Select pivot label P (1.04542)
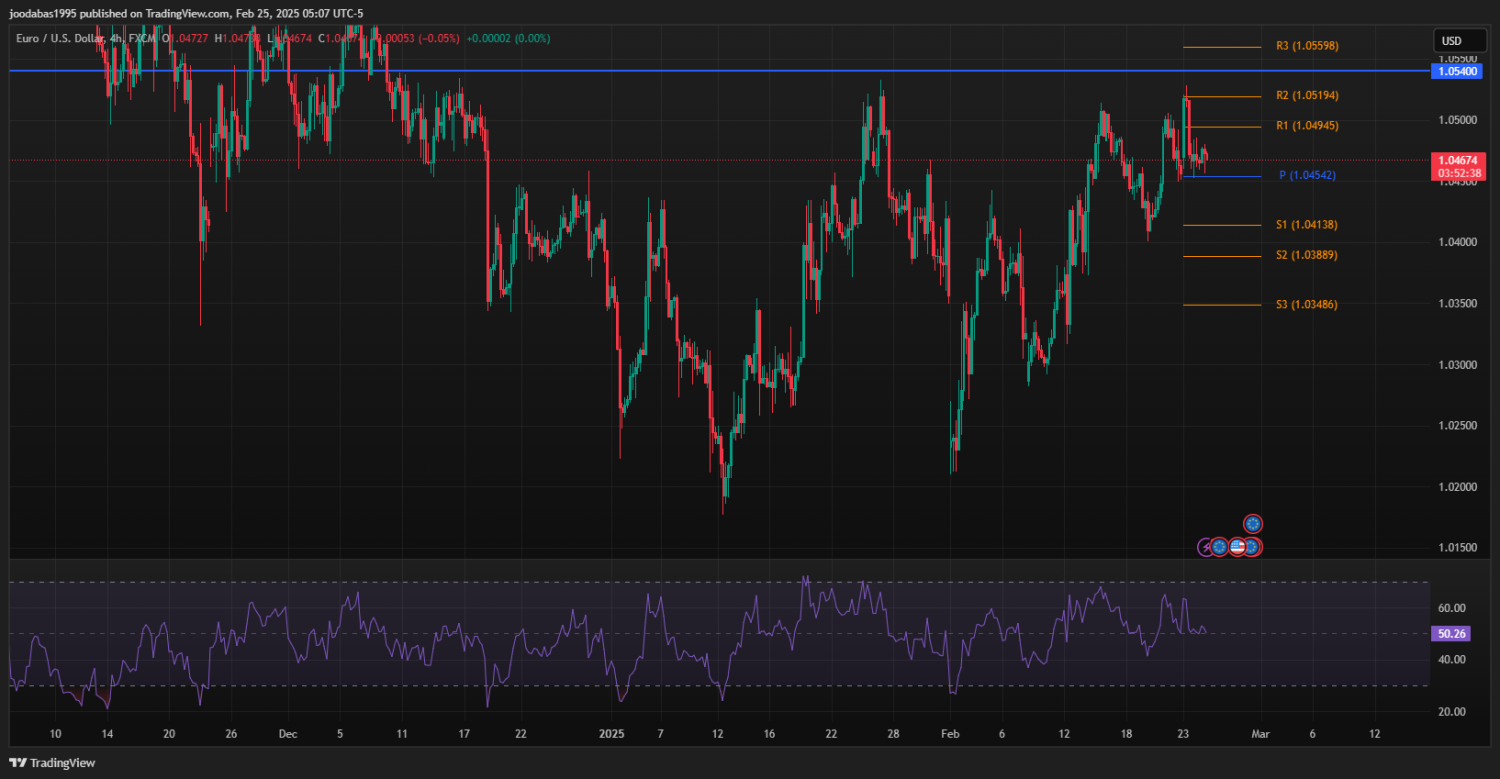 point(1307,175)
